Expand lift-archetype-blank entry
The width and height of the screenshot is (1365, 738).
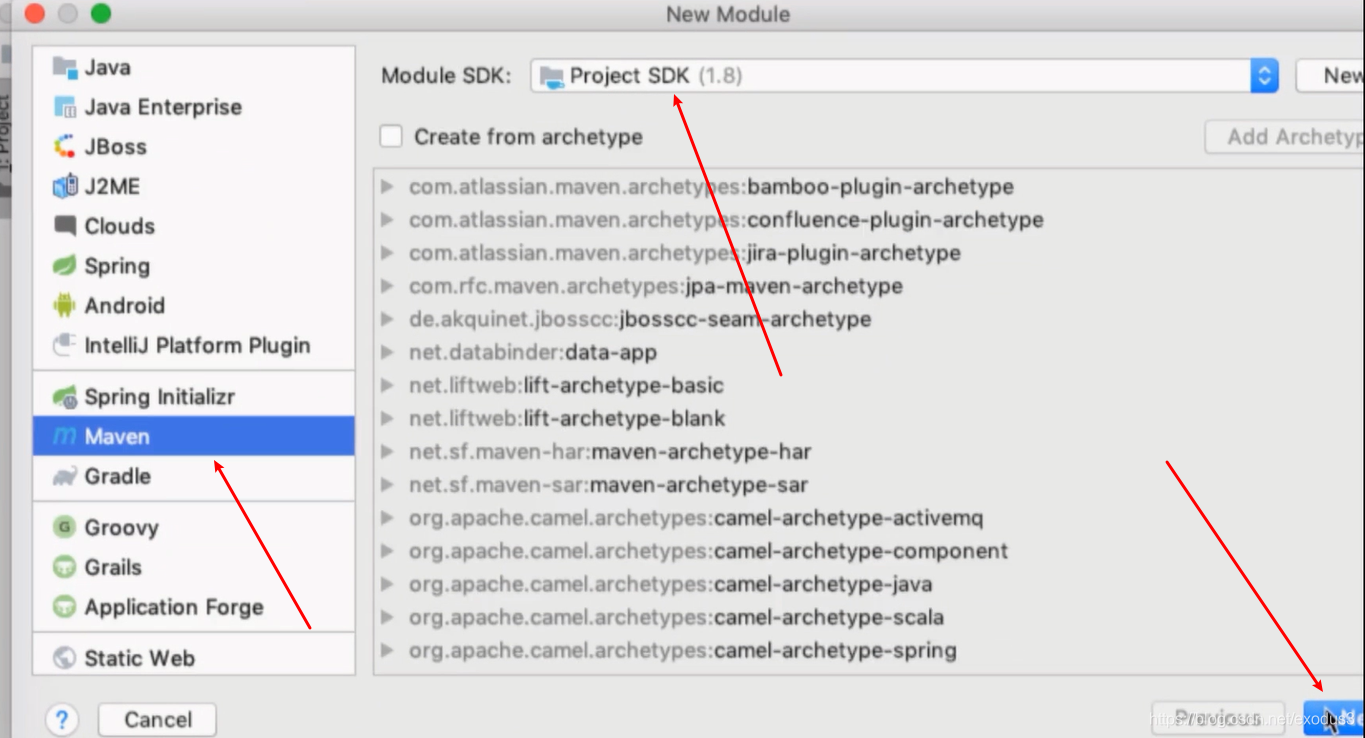[x=388, y=419]
